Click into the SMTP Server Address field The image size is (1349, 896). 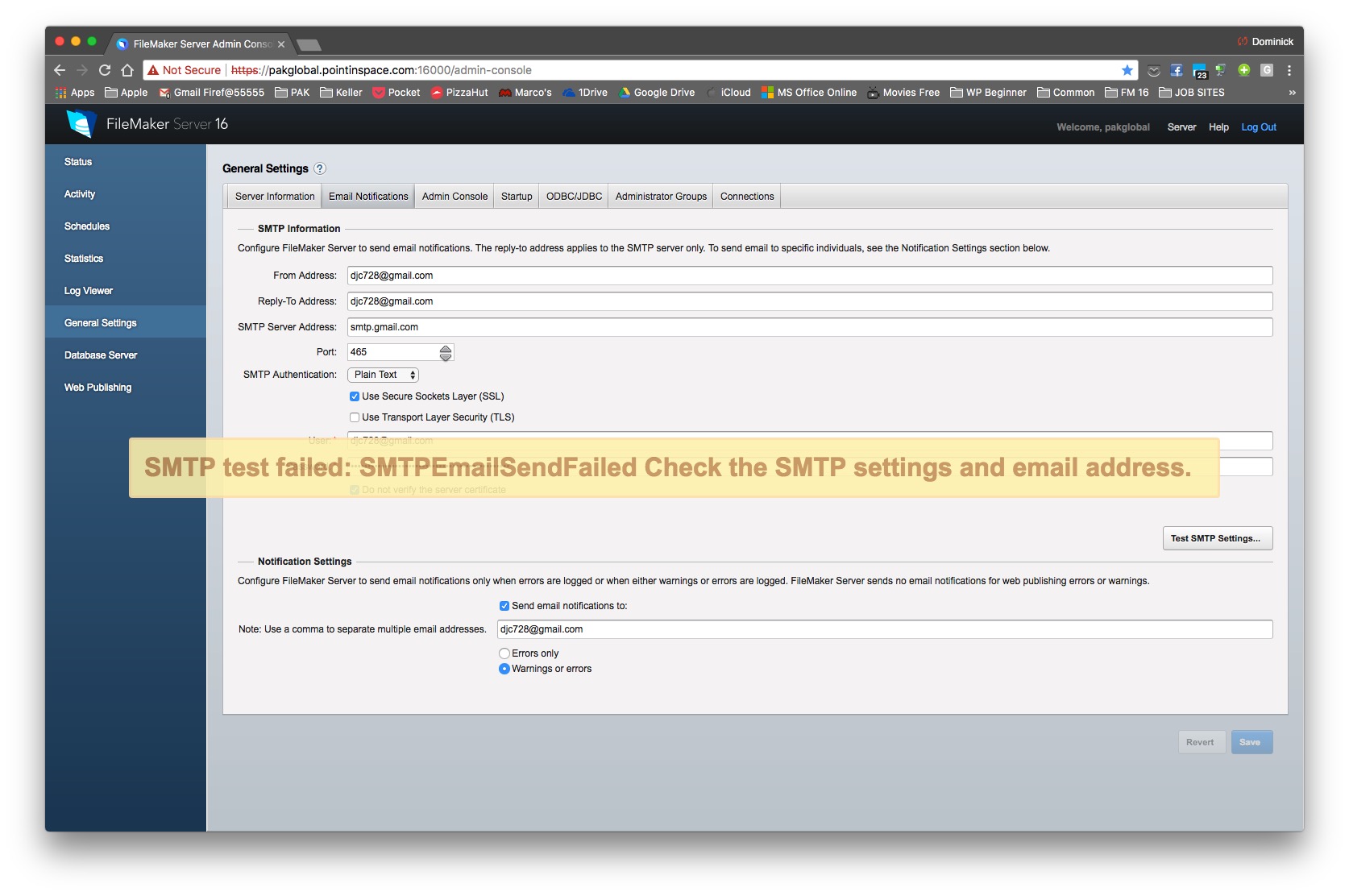(x=810, y=327)
